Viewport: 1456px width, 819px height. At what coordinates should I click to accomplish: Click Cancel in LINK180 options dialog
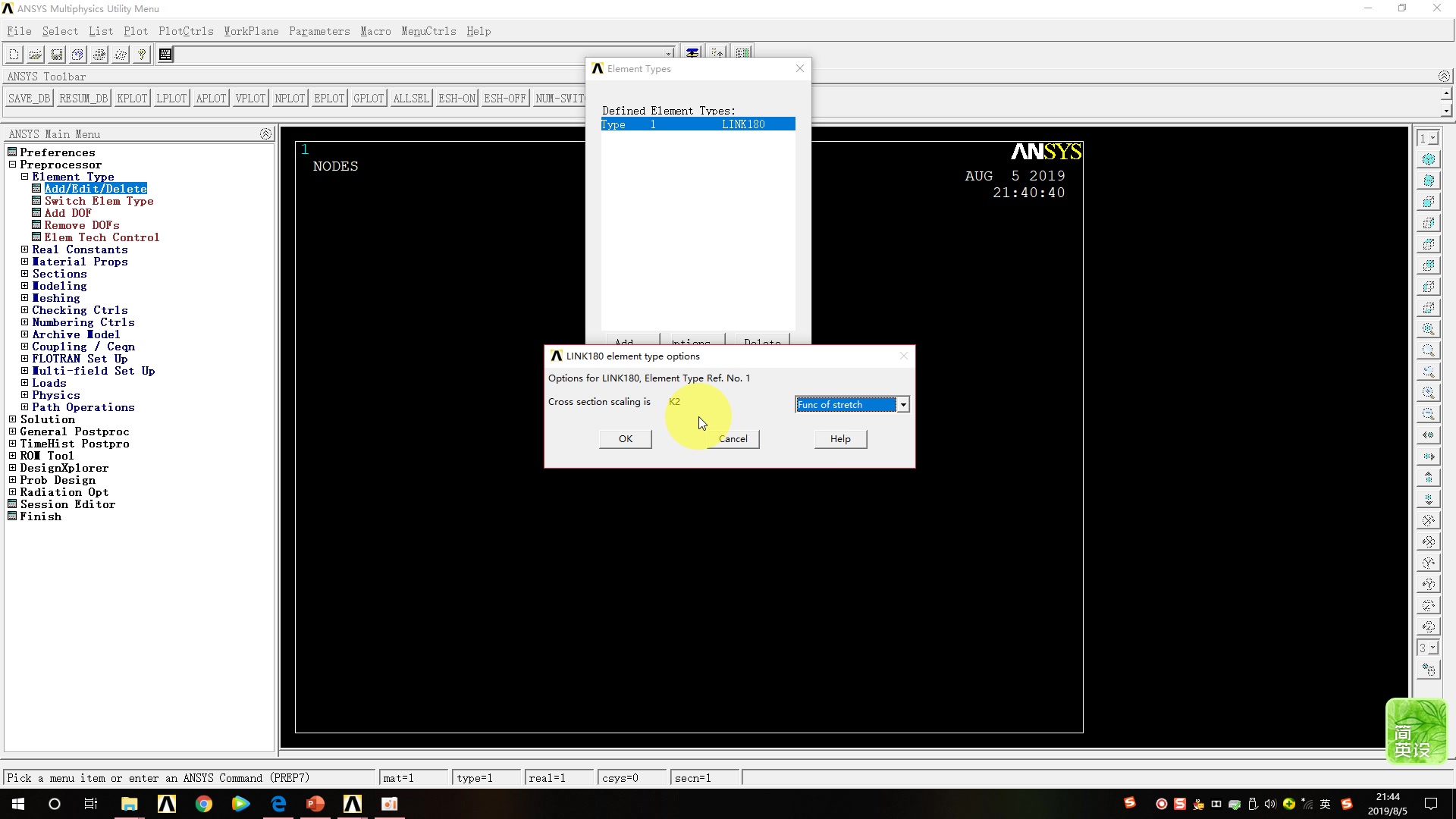pyautogui.click(x=733, y=439)
